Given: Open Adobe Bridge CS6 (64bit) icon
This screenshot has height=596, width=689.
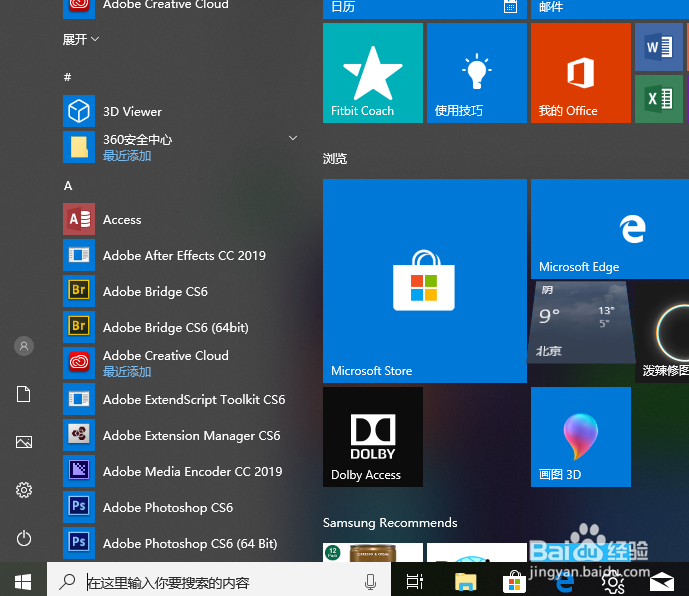Looking at the screenshot, I should [x=79, y=327].
